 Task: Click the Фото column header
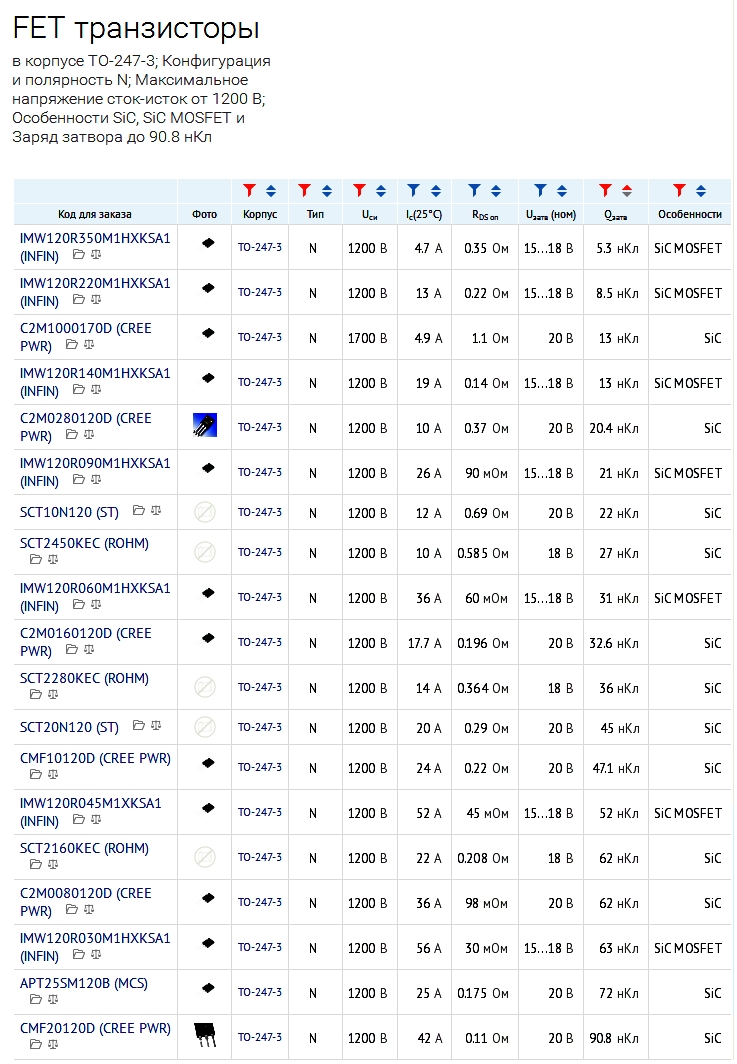pos(204,214)
